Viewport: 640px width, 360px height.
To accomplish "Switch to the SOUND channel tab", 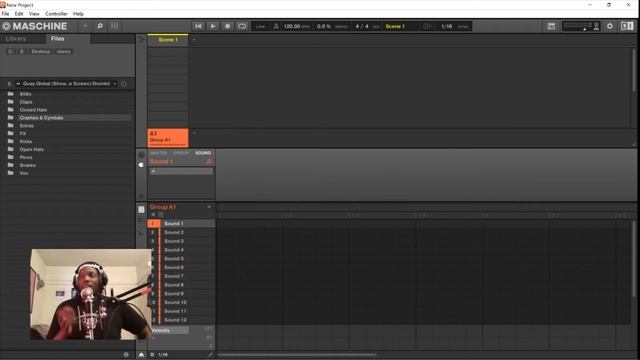I will pyautogui.click(x=203, y=153).
